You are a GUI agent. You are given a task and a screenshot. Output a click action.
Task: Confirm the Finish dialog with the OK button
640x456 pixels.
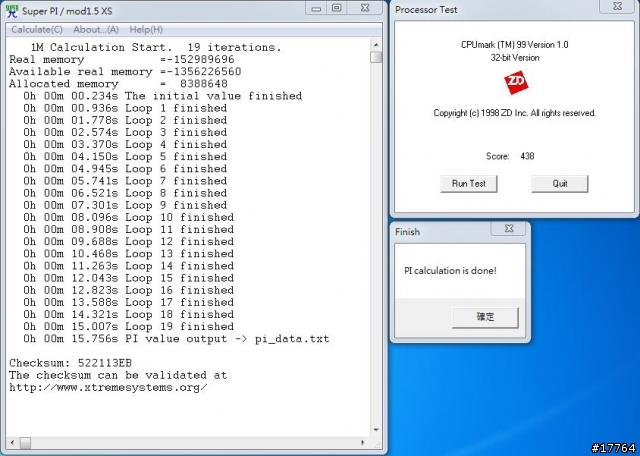tap(485, 317)
